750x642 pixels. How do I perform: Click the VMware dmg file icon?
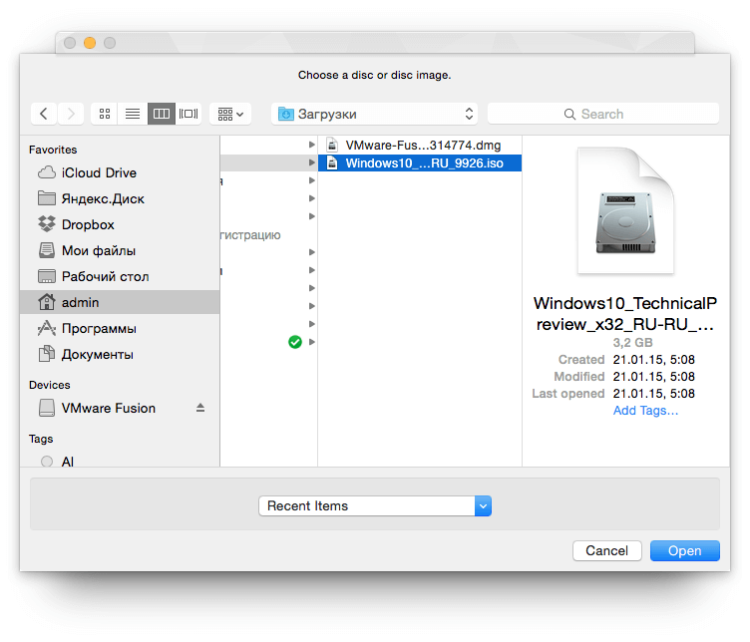click(332, 145)
